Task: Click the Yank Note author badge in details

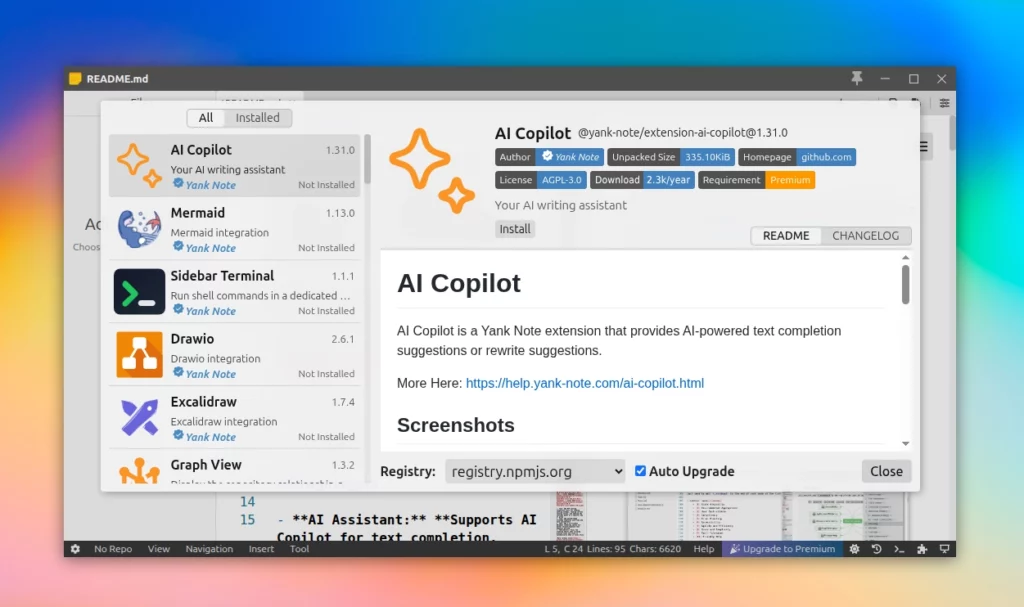Action: [570, 157]
